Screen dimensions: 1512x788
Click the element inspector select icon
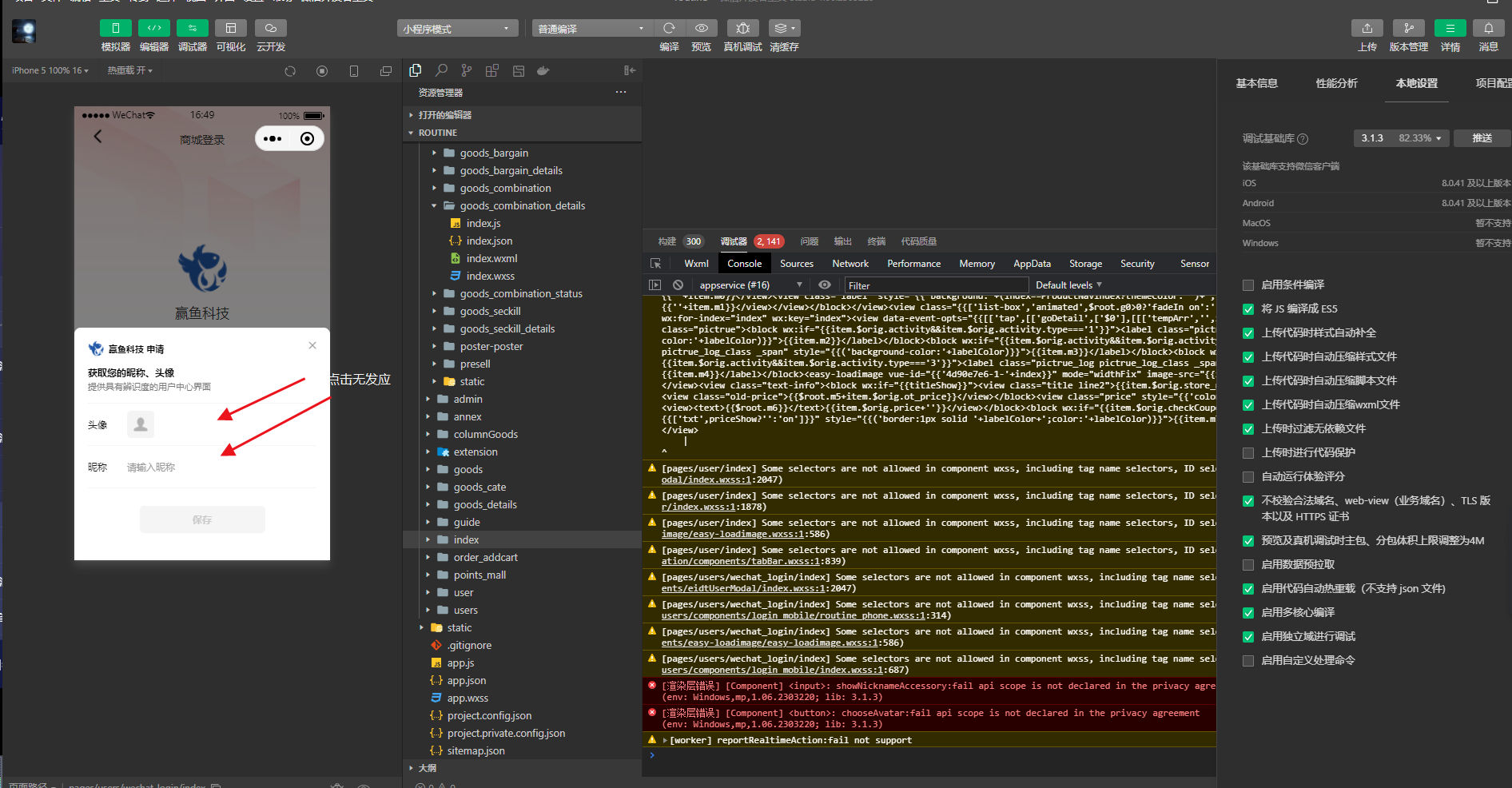[655, 263]
